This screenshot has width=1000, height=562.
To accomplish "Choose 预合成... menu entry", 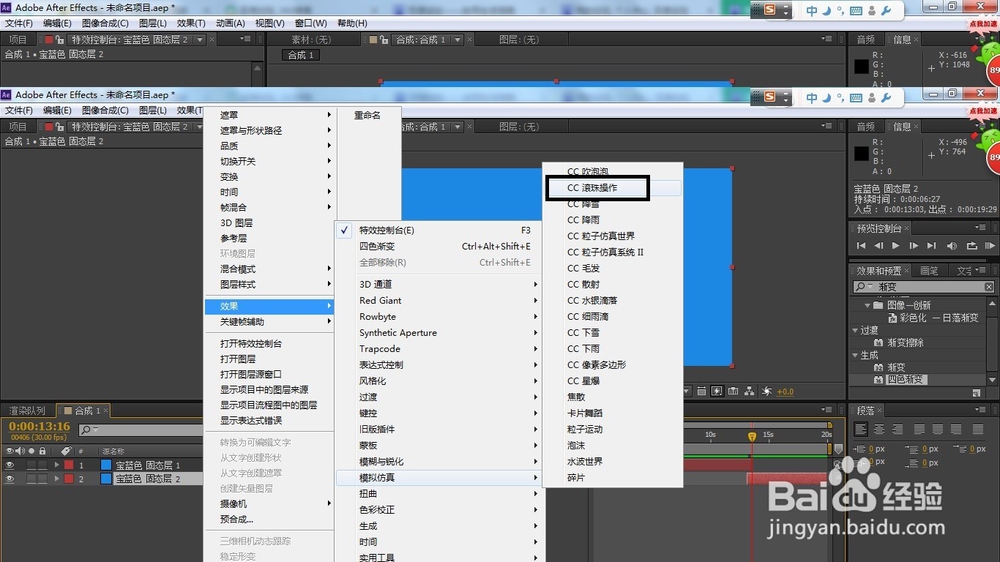I will point(237,519).
